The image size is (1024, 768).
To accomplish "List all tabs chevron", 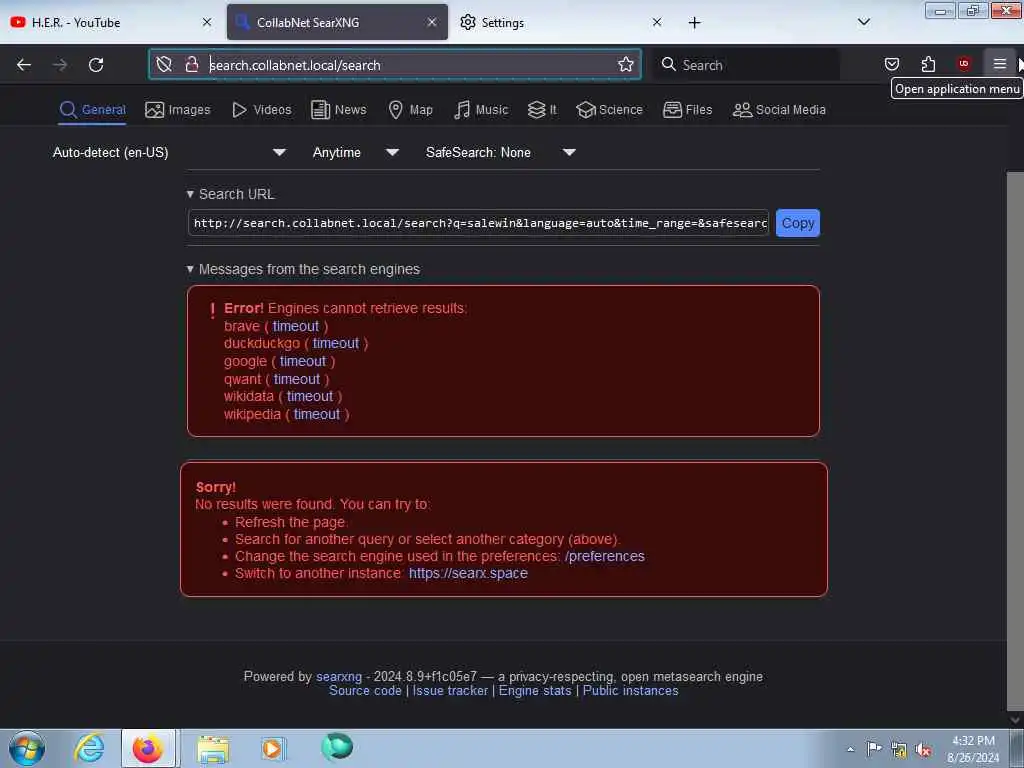I will [863, 22].
